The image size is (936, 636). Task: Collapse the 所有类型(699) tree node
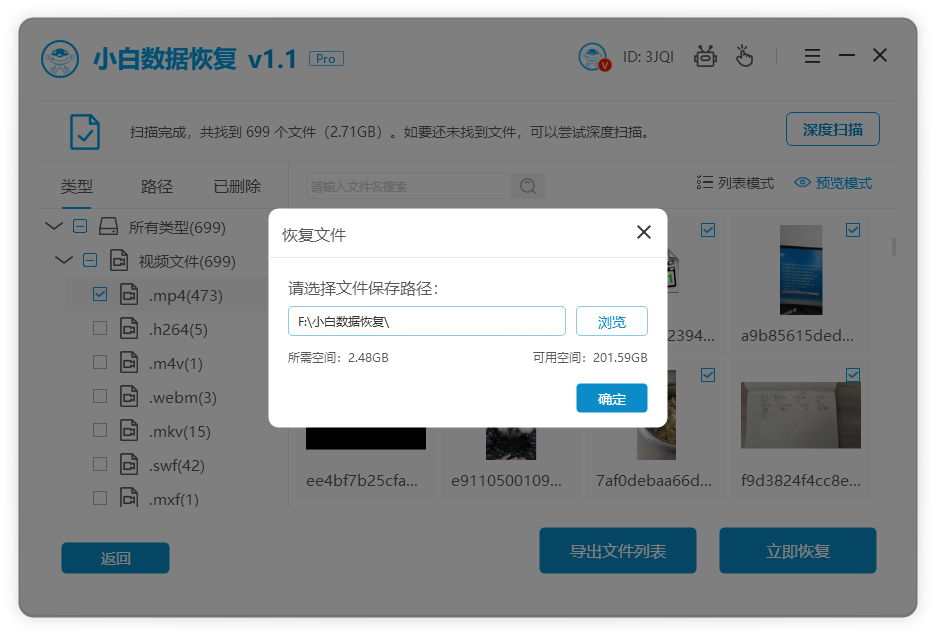point(54,226)
